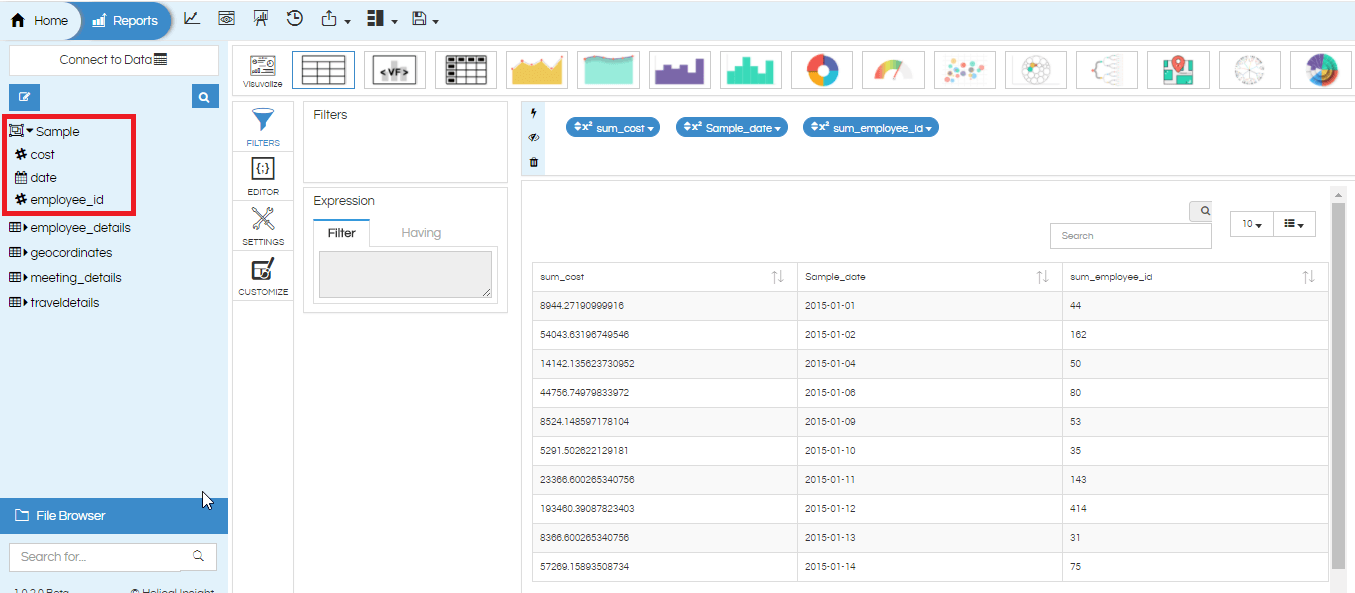Click the preview eye window icon

coord(227,19)
